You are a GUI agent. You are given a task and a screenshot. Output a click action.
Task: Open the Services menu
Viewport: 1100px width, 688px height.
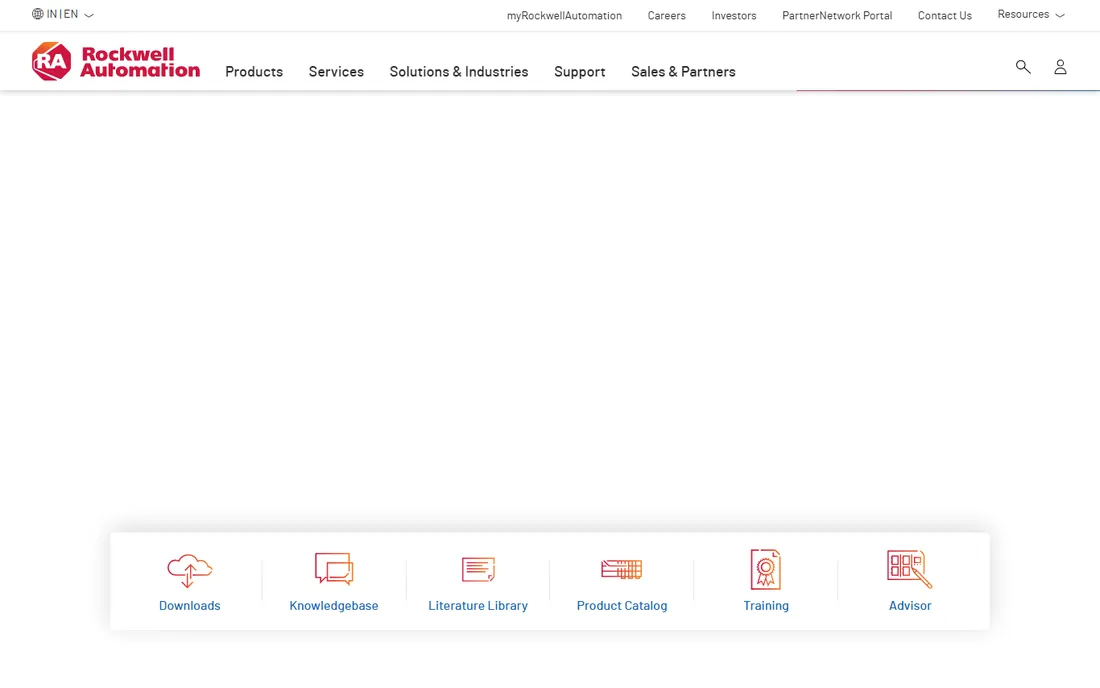point(336,72)
